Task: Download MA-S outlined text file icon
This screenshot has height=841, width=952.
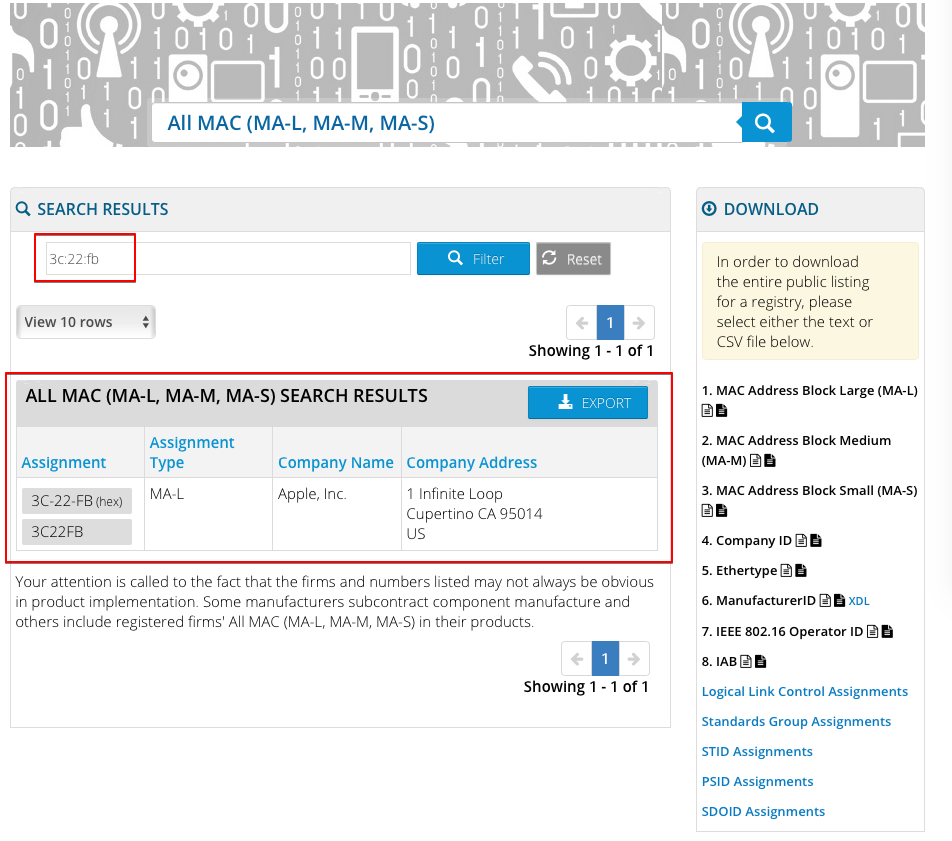Action: (707, 511)
